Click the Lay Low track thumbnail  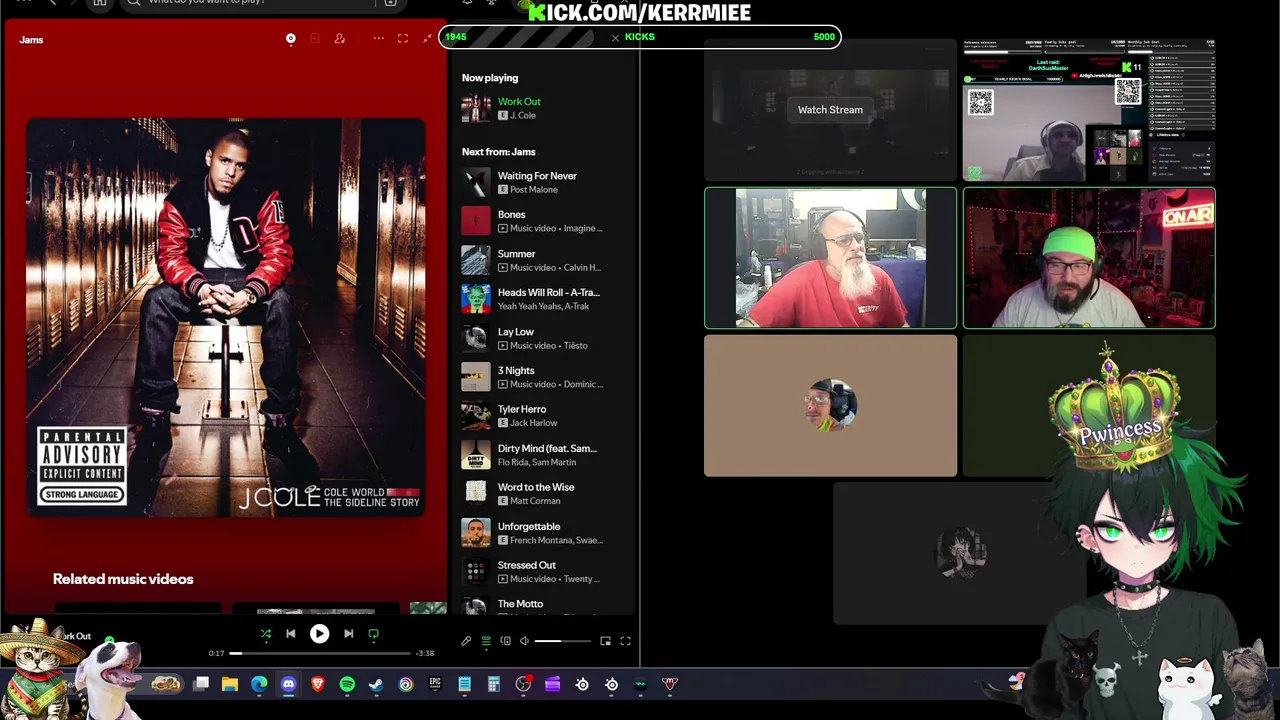[476, 338]
